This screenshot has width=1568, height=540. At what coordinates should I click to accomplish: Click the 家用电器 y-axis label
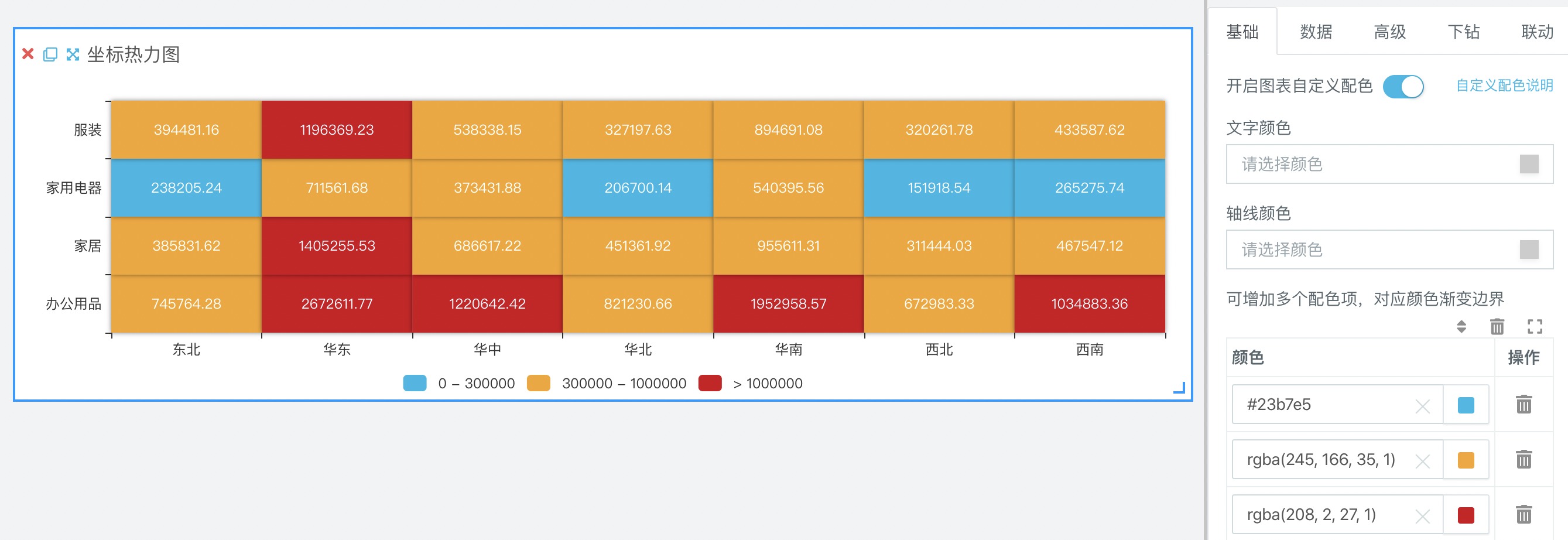(74, 187)
